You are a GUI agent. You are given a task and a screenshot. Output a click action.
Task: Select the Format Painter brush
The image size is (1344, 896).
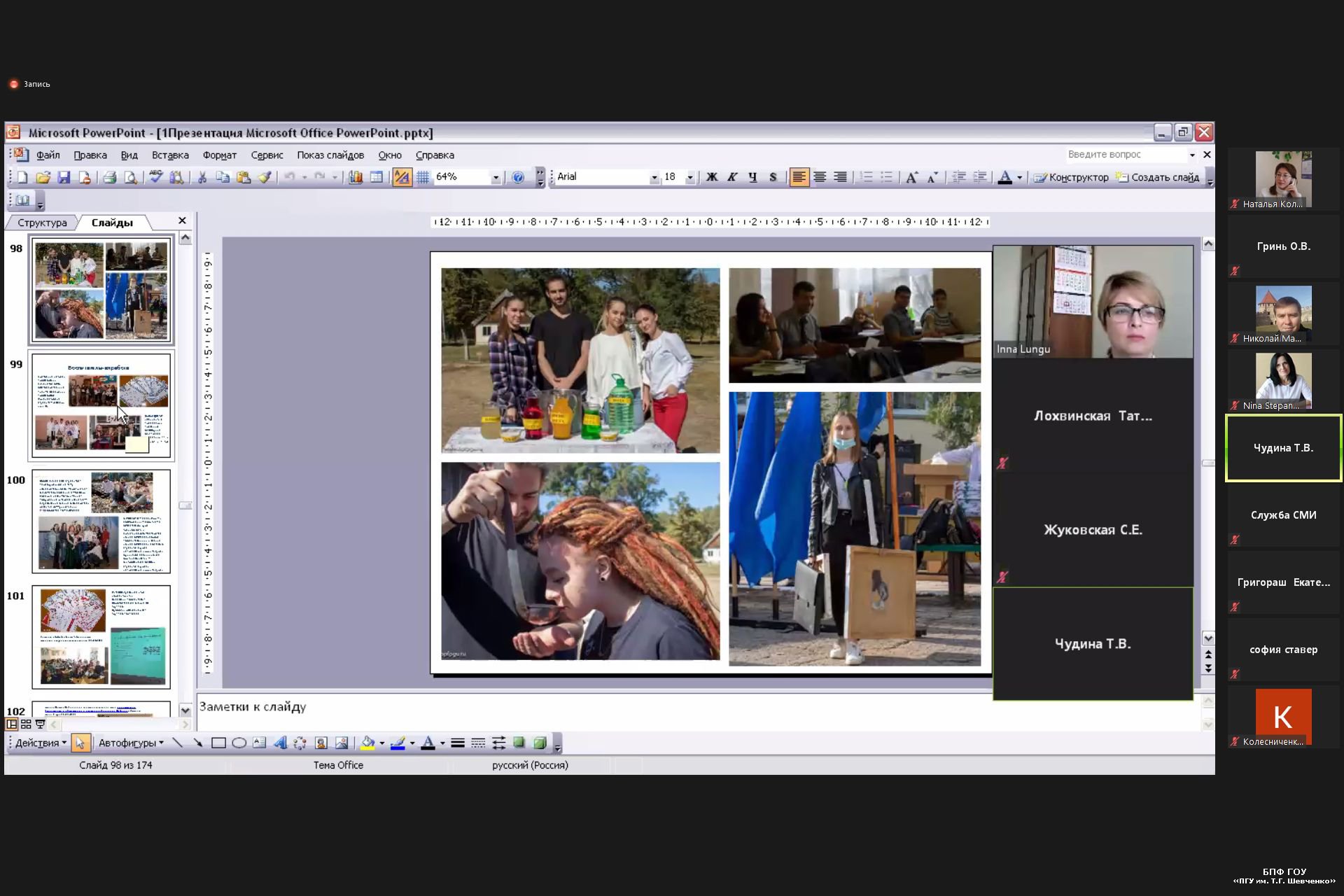pyautogui.click(x=265, y=178)
